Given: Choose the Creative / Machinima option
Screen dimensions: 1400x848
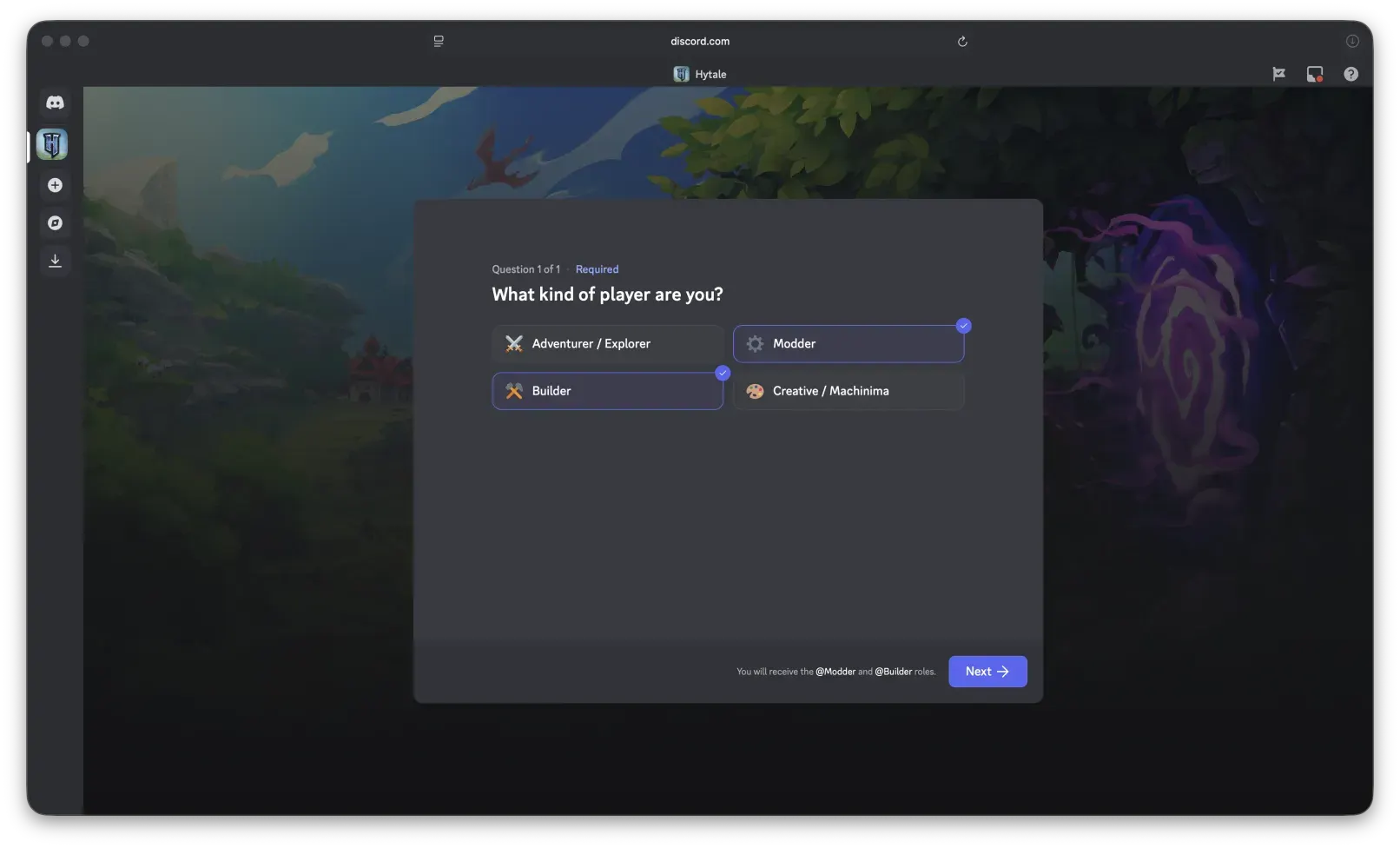Looking at the screenshot, I should (x=848, y=391).
